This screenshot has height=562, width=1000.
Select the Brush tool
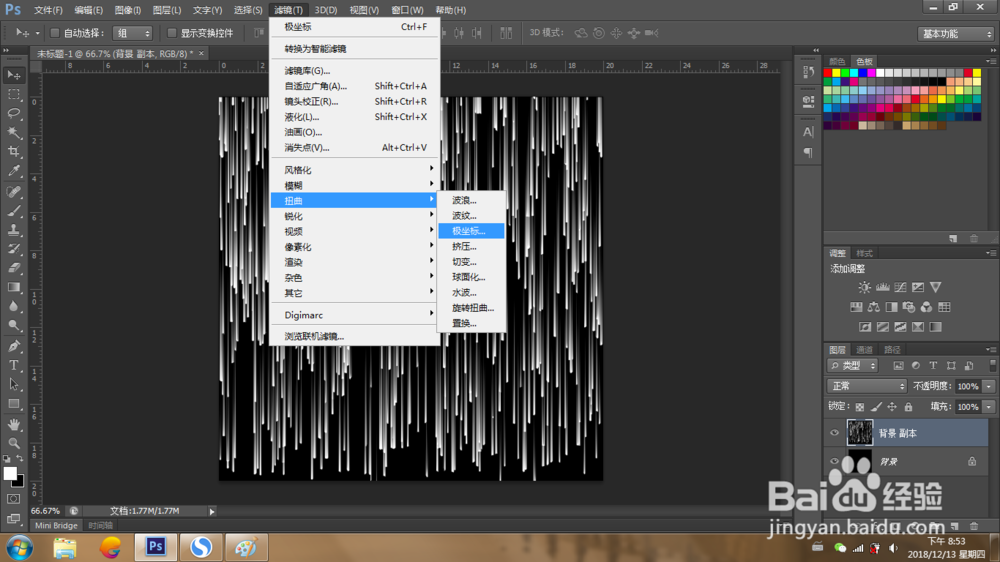[13, 211]
